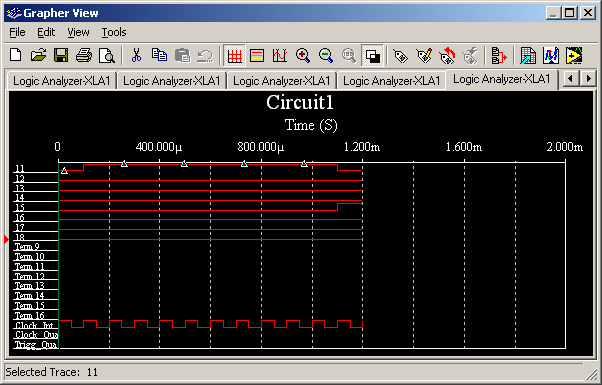This screenshot has height=385, width=602.
Task: Click the Term 12 trace label
Action: (30, 276)
